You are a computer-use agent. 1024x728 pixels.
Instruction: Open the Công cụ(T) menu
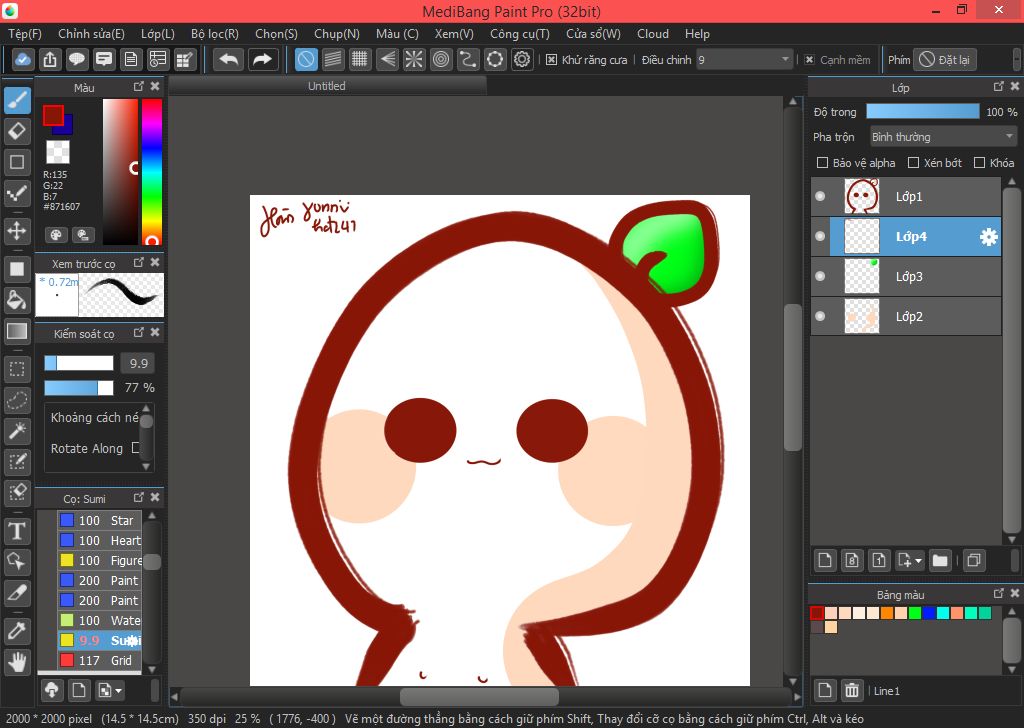click(x=519, y=34)
